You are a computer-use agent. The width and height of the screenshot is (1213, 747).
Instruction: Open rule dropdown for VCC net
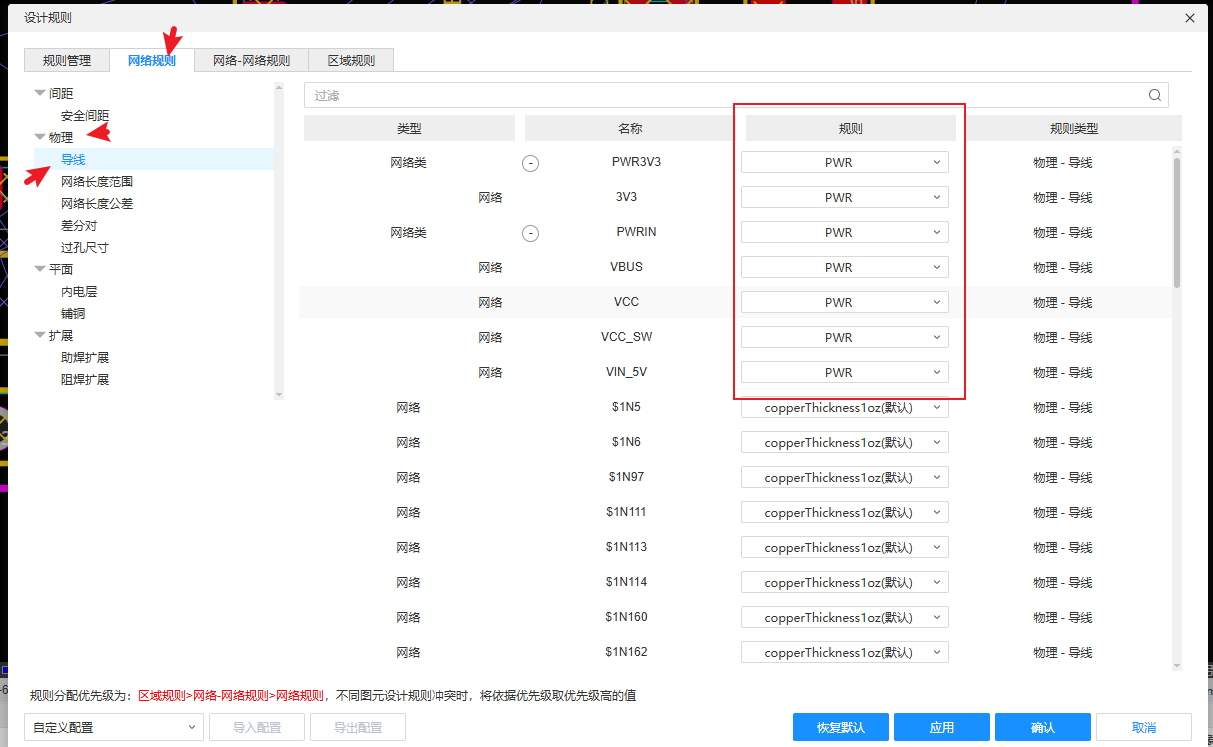click(845, 302)
